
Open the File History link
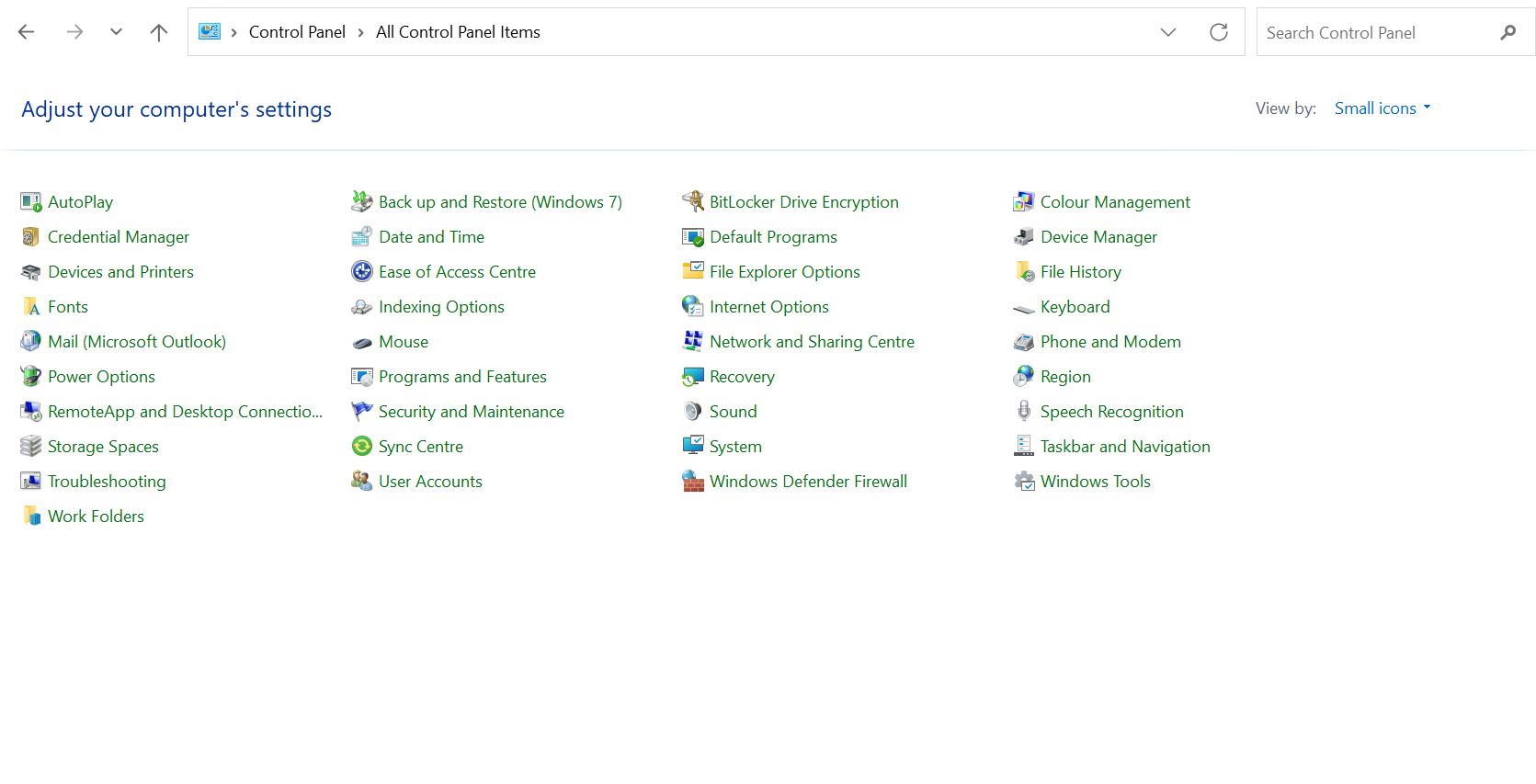pos(1081,272)
